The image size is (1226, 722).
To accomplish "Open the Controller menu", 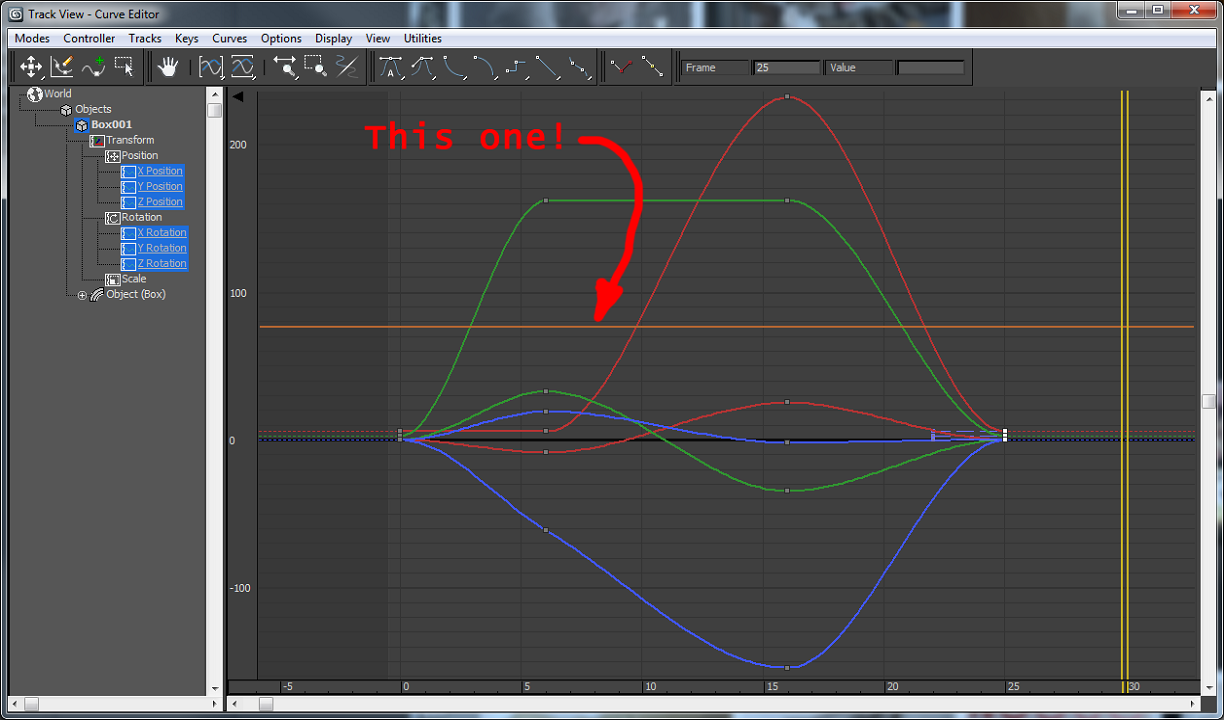I will coord(89,38).
